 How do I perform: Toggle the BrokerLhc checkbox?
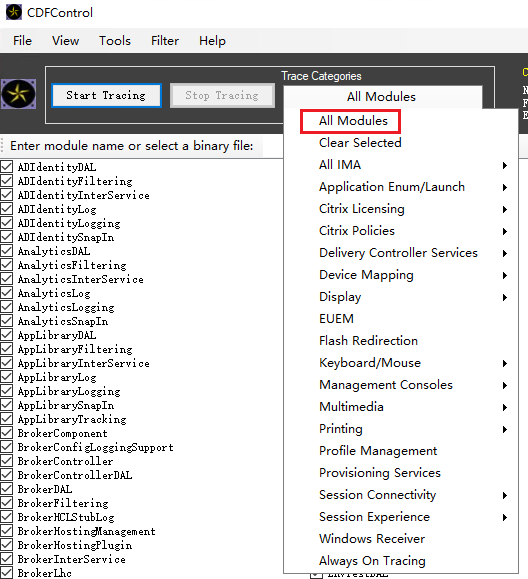pos(7,573)
